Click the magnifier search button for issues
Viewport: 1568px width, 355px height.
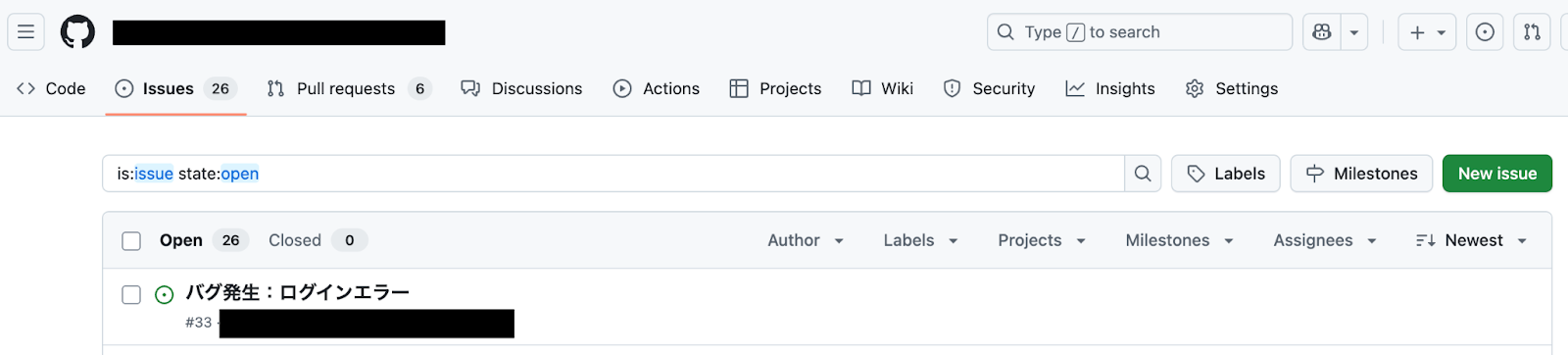(1143, 174)
